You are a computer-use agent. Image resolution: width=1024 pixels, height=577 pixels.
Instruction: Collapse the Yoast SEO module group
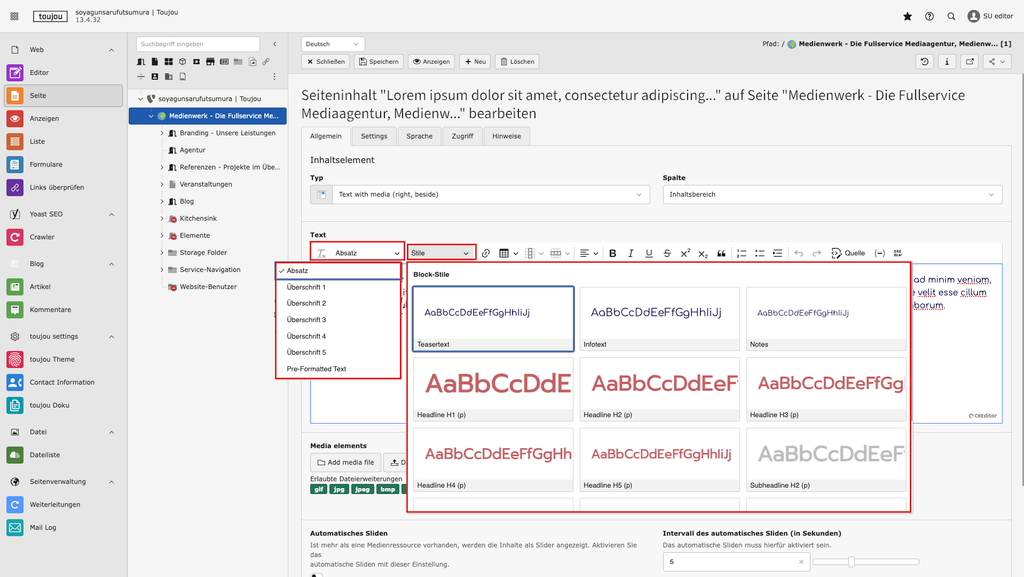(x=112, y=214)
